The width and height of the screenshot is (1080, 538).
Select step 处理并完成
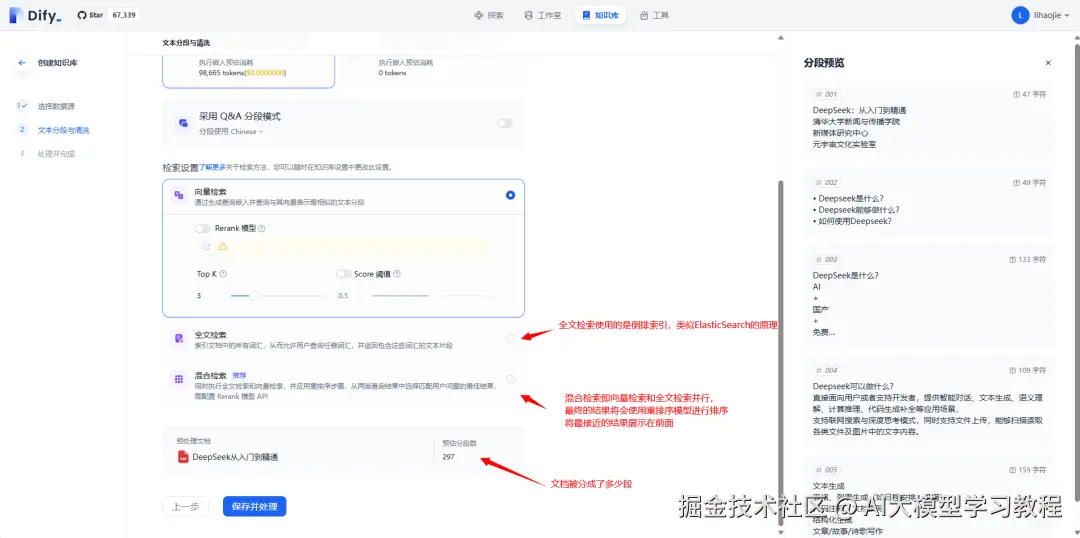56,153
